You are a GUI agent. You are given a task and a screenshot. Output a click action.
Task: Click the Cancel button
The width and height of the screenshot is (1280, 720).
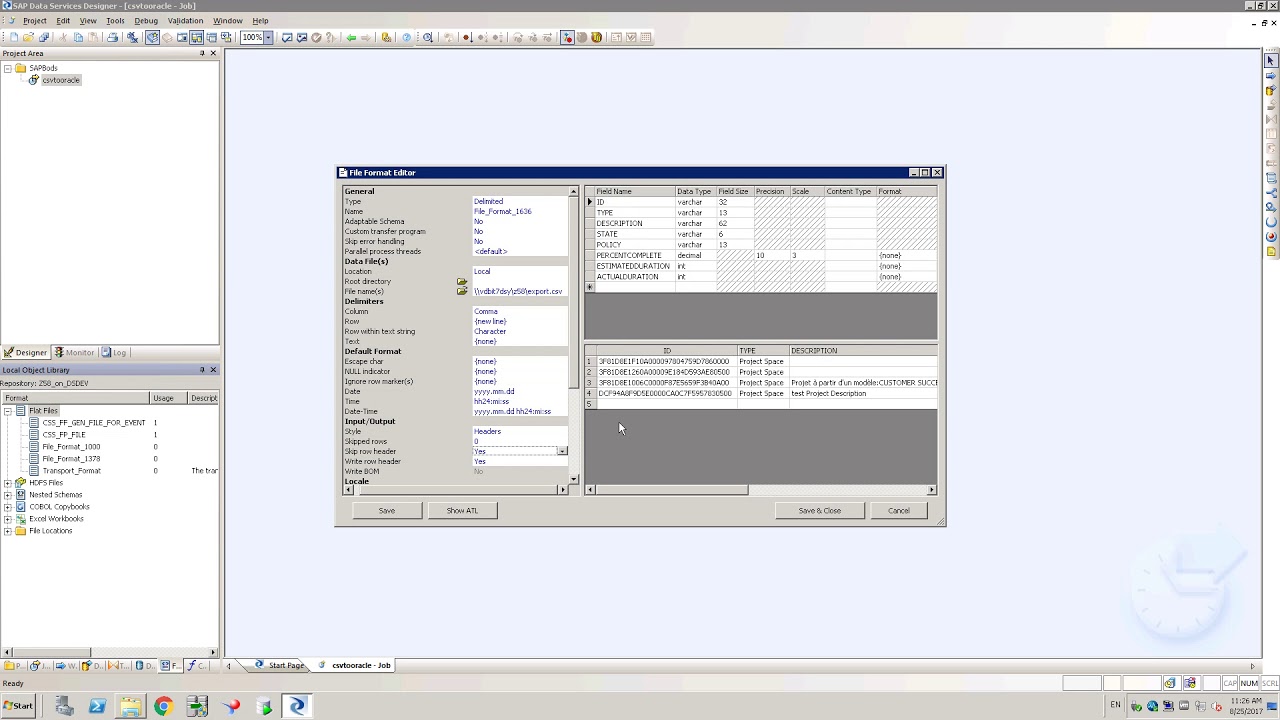[x=899, y=510]
